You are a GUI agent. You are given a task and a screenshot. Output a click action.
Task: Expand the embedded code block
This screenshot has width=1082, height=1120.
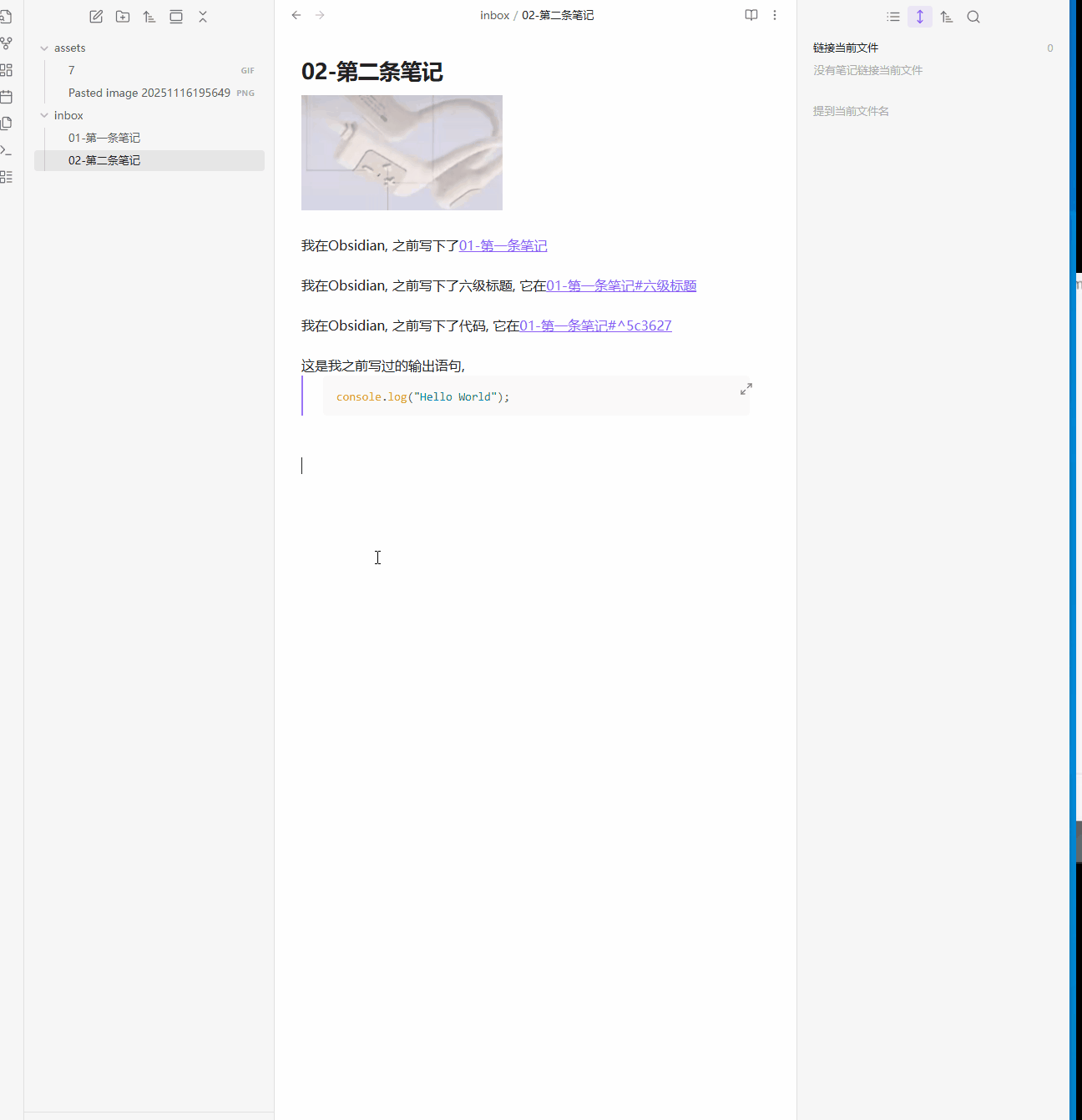pos(746,389)
